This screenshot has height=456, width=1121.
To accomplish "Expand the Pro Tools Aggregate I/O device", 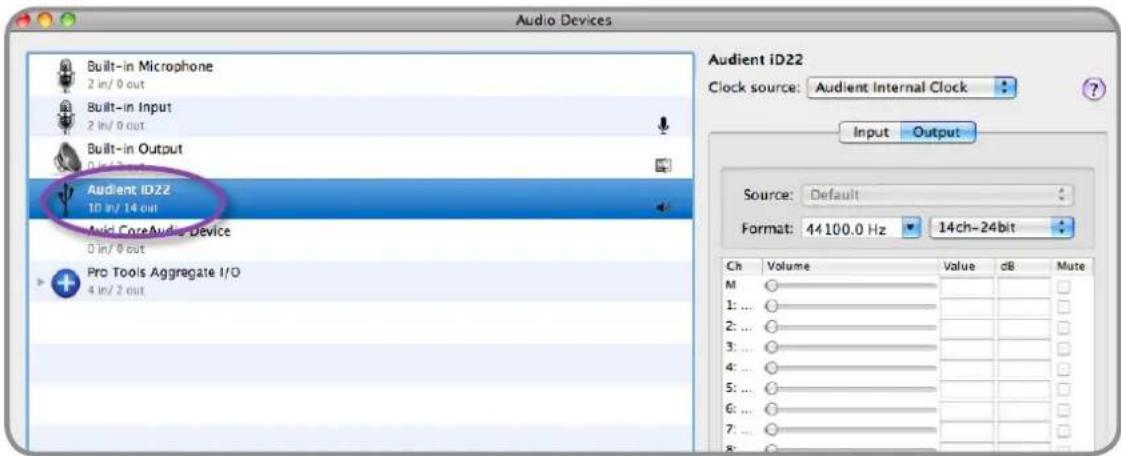I will tap(40, 282).
